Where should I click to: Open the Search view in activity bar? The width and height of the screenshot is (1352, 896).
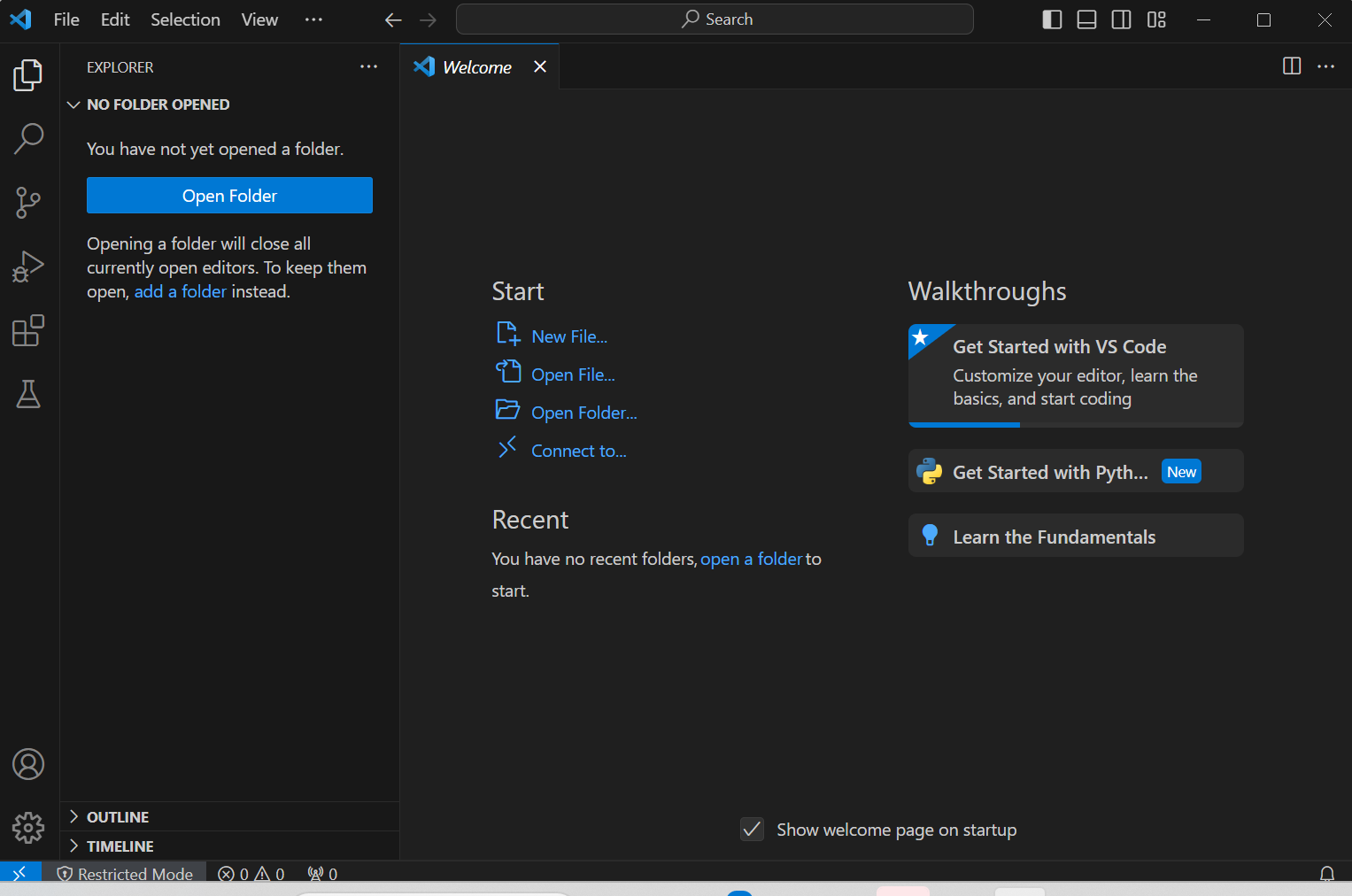pyautogui.click(x=28, y=139)
